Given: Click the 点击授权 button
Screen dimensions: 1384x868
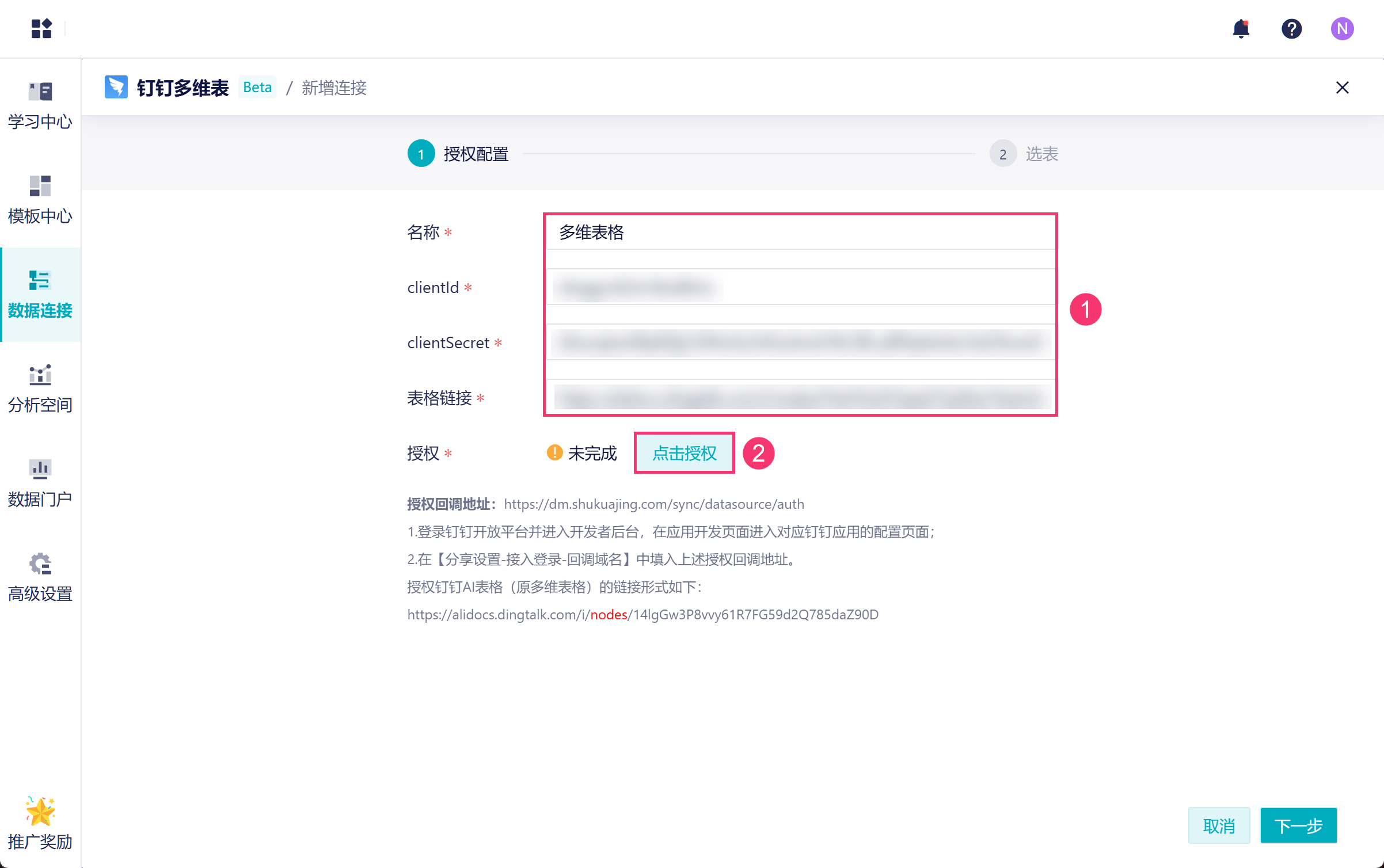Looking at the screenshot, I should (x=684, y=453).
